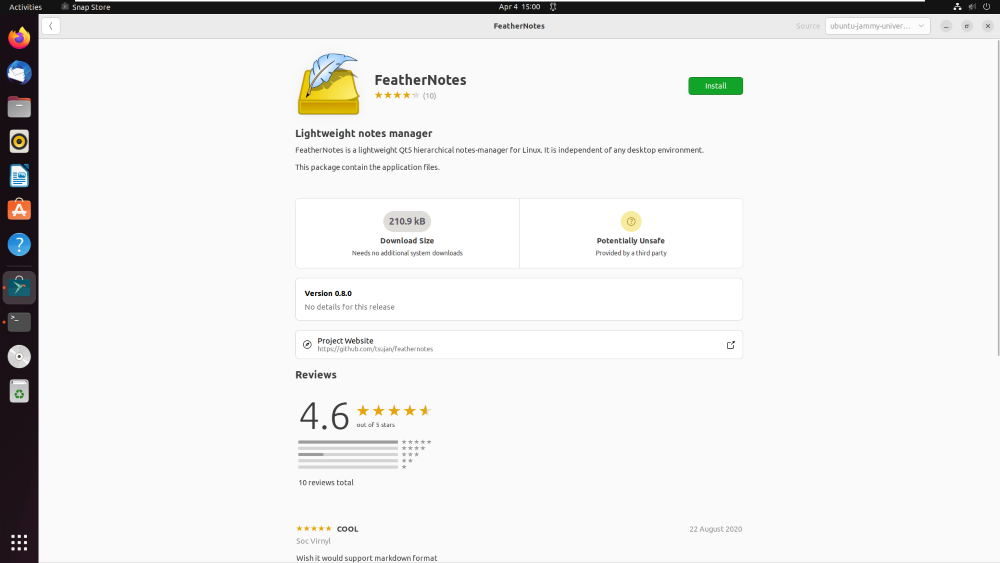Image resolution: width=1000 pixels, height=563 pixels.
Task: Open the Trash from the dock
Action: 19,391
